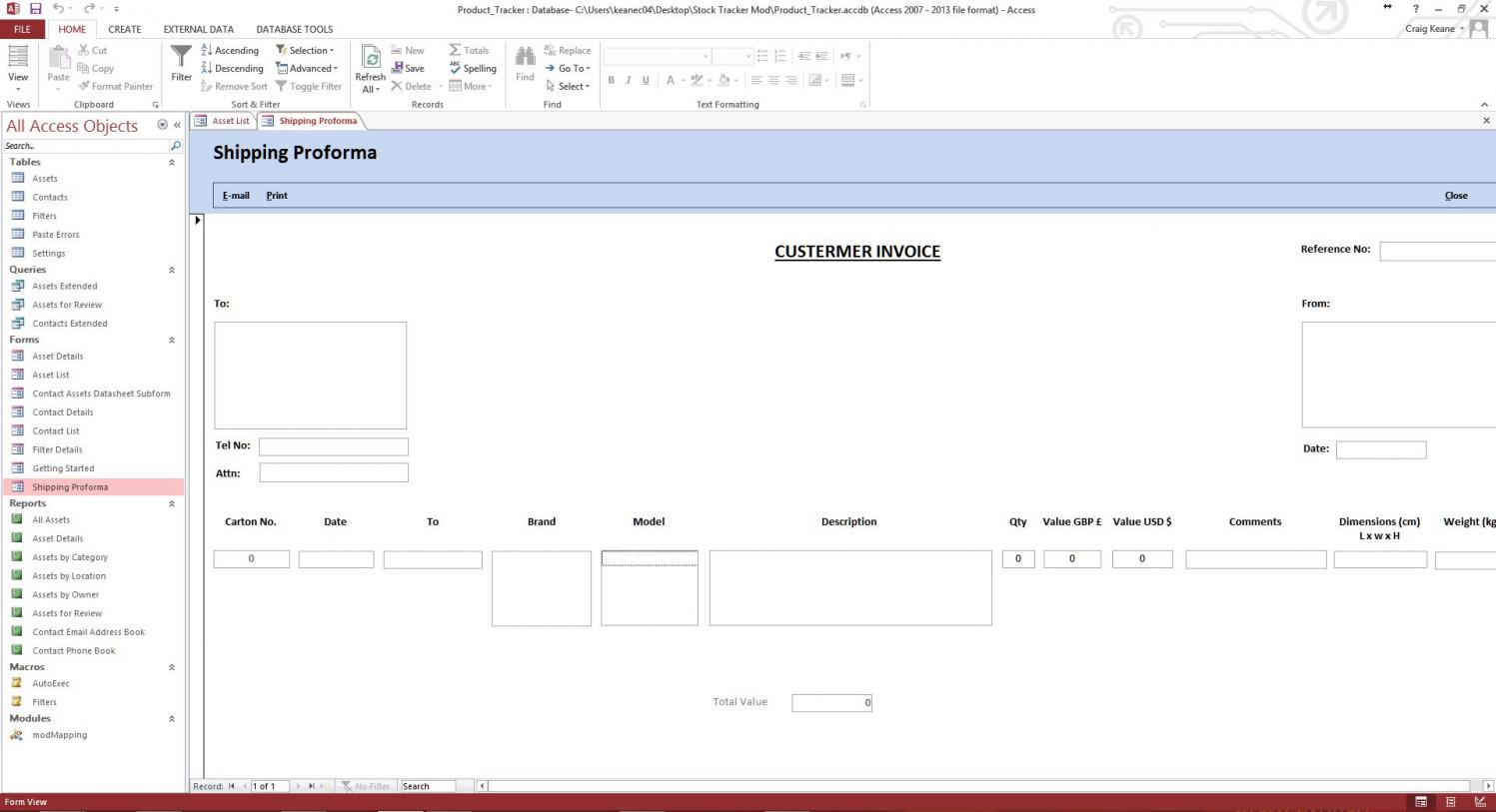This screenshot has height=812, width=1496.
Task: Click the Print link on the form
Action: 277,196
